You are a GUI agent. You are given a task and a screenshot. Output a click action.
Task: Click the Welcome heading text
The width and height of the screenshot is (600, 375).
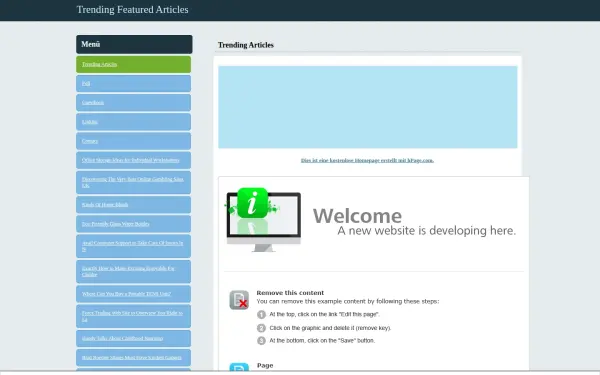[x=357, y=216]
